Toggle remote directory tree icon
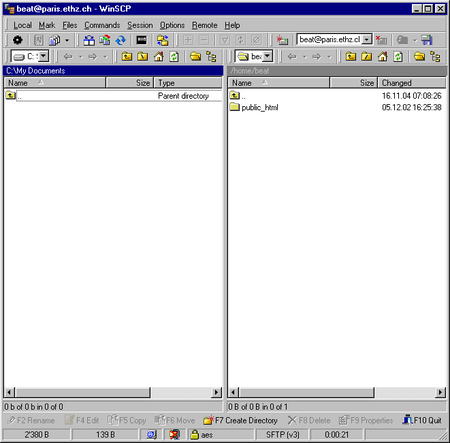 point(435,57)
